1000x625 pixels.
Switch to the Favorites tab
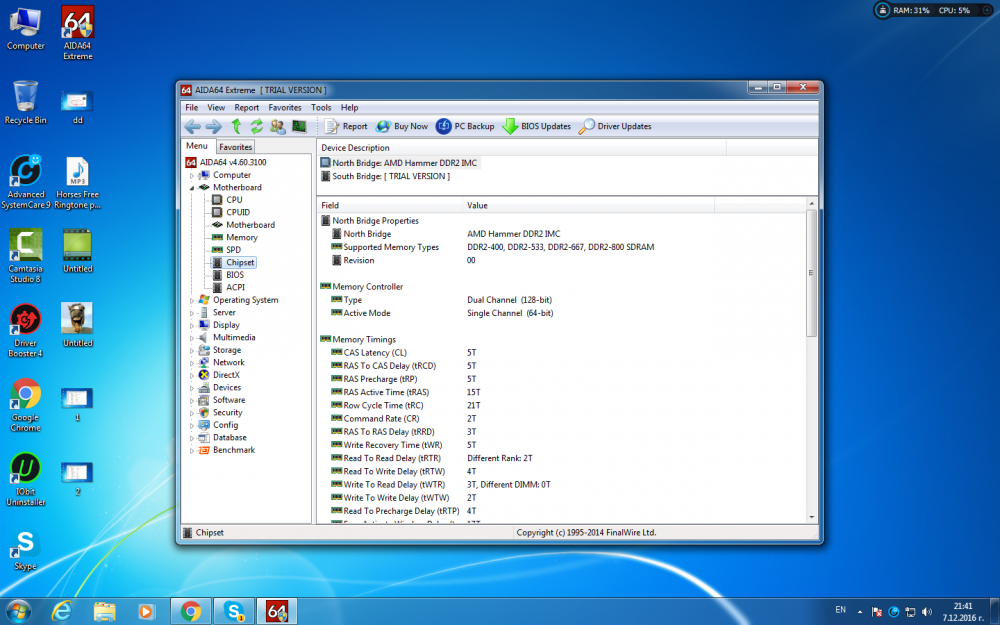pos(235,147)
